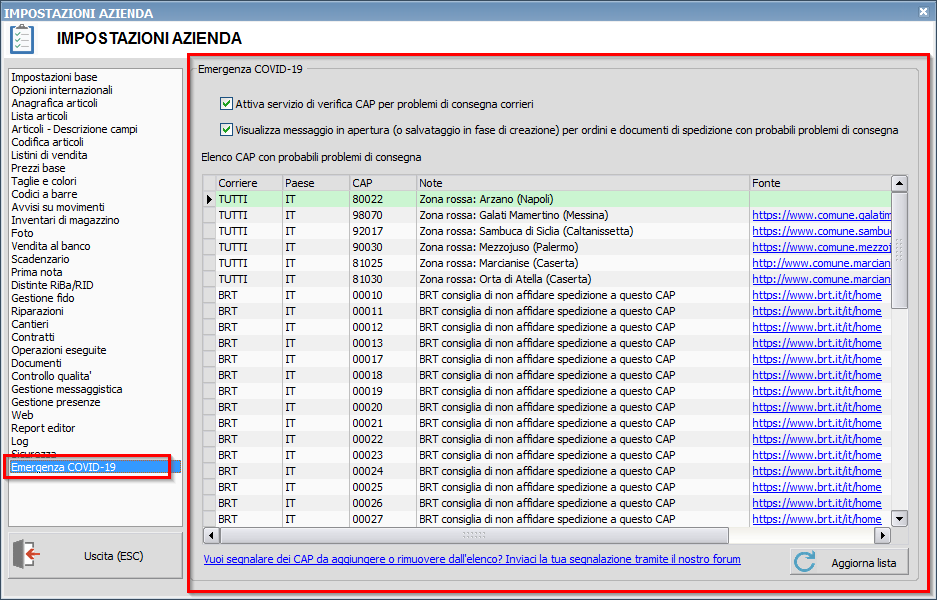Click the Uscita (ESC) button
Viewport: 937px width, 600px height.
96,555
